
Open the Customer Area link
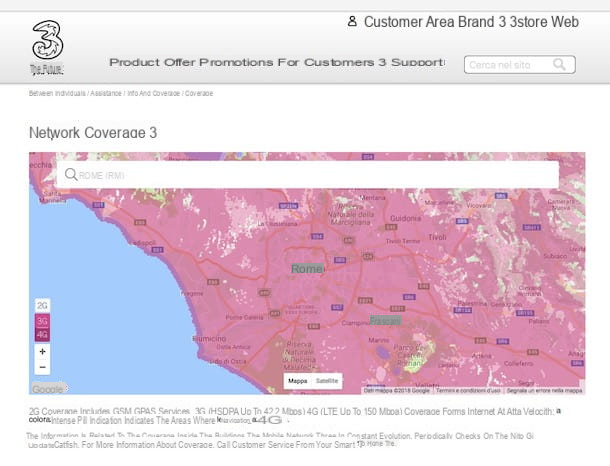tap(409, 22)
